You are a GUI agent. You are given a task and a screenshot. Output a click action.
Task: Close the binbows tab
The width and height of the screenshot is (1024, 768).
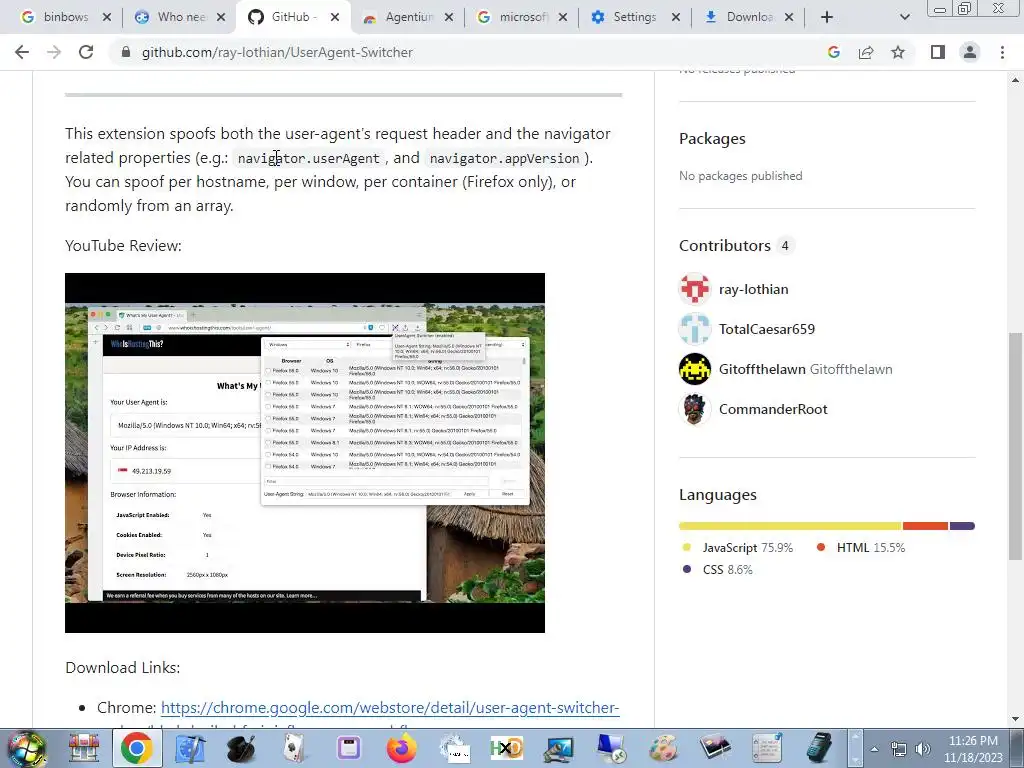pyautogui.click(x=107, y=17)
